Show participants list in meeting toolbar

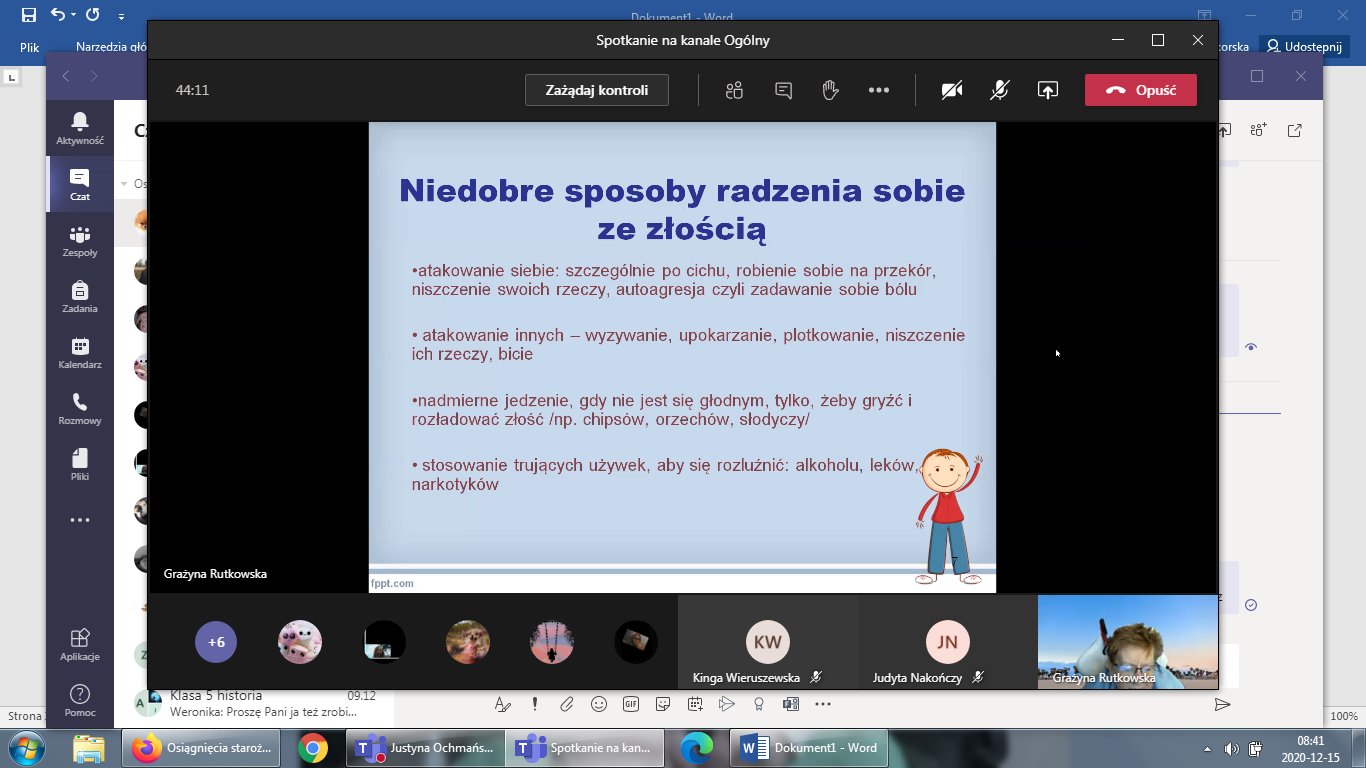click(x=735, y=91)
